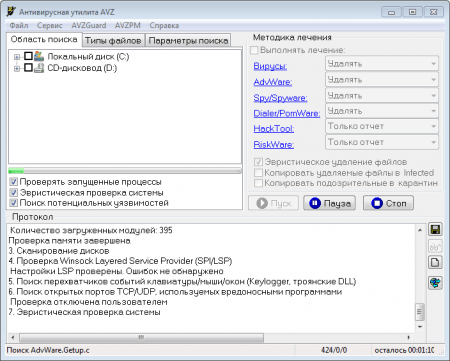The image size is (450, 361).
Task: Open the Вирусы action dropdown
Action: click(382, 63)
